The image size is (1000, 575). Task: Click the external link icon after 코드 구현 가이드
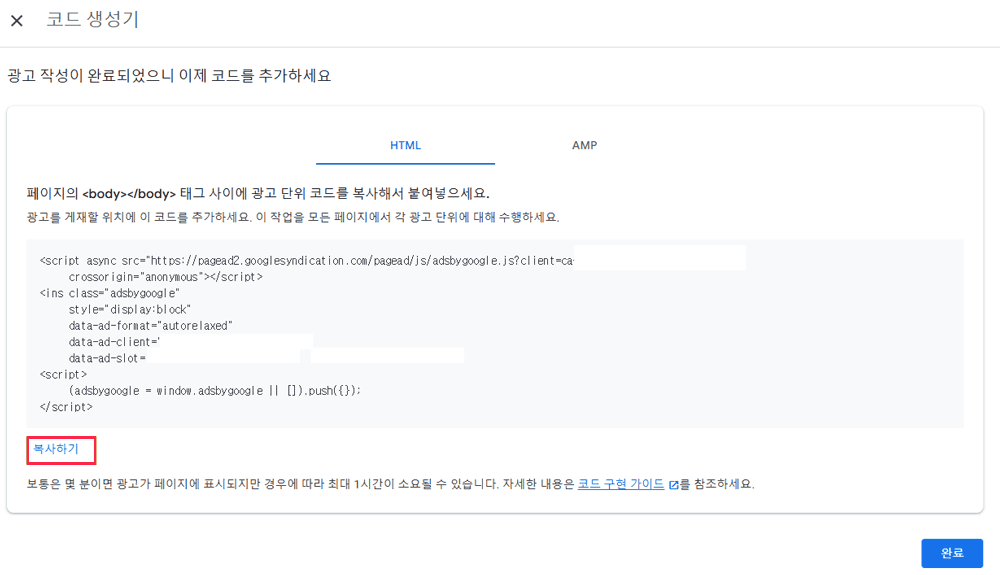[673, 485]
